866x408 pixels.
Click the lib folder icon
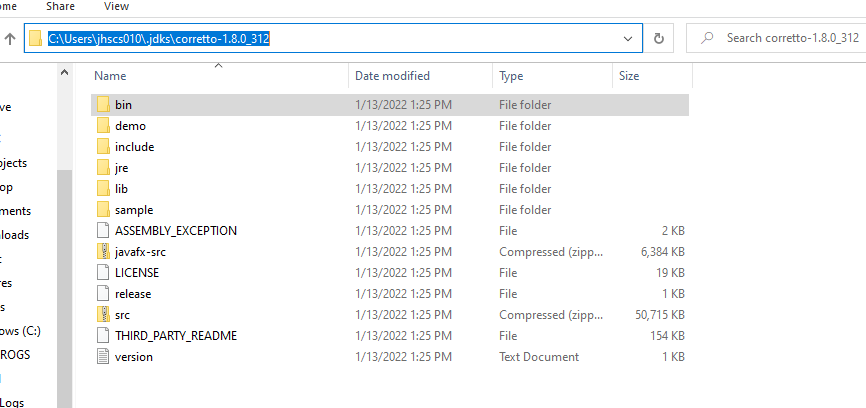pyautogui.click(x=103, y=188)
